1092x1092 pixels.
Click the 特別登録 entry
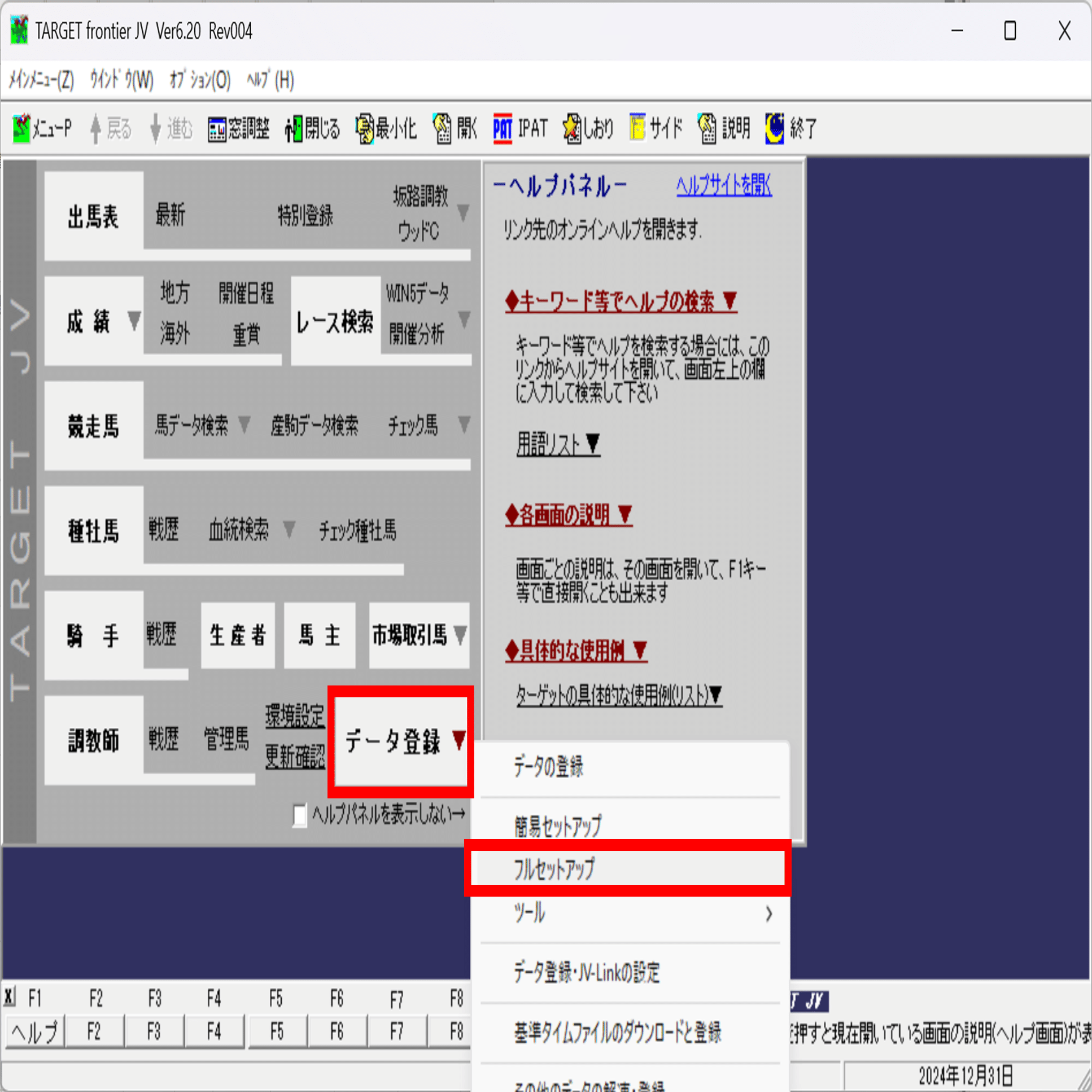coord(305,215)
